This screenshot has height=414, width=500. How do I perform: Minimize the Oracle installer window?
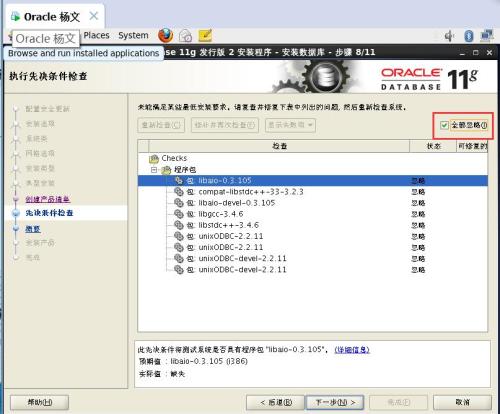click(x=462, y=53)
